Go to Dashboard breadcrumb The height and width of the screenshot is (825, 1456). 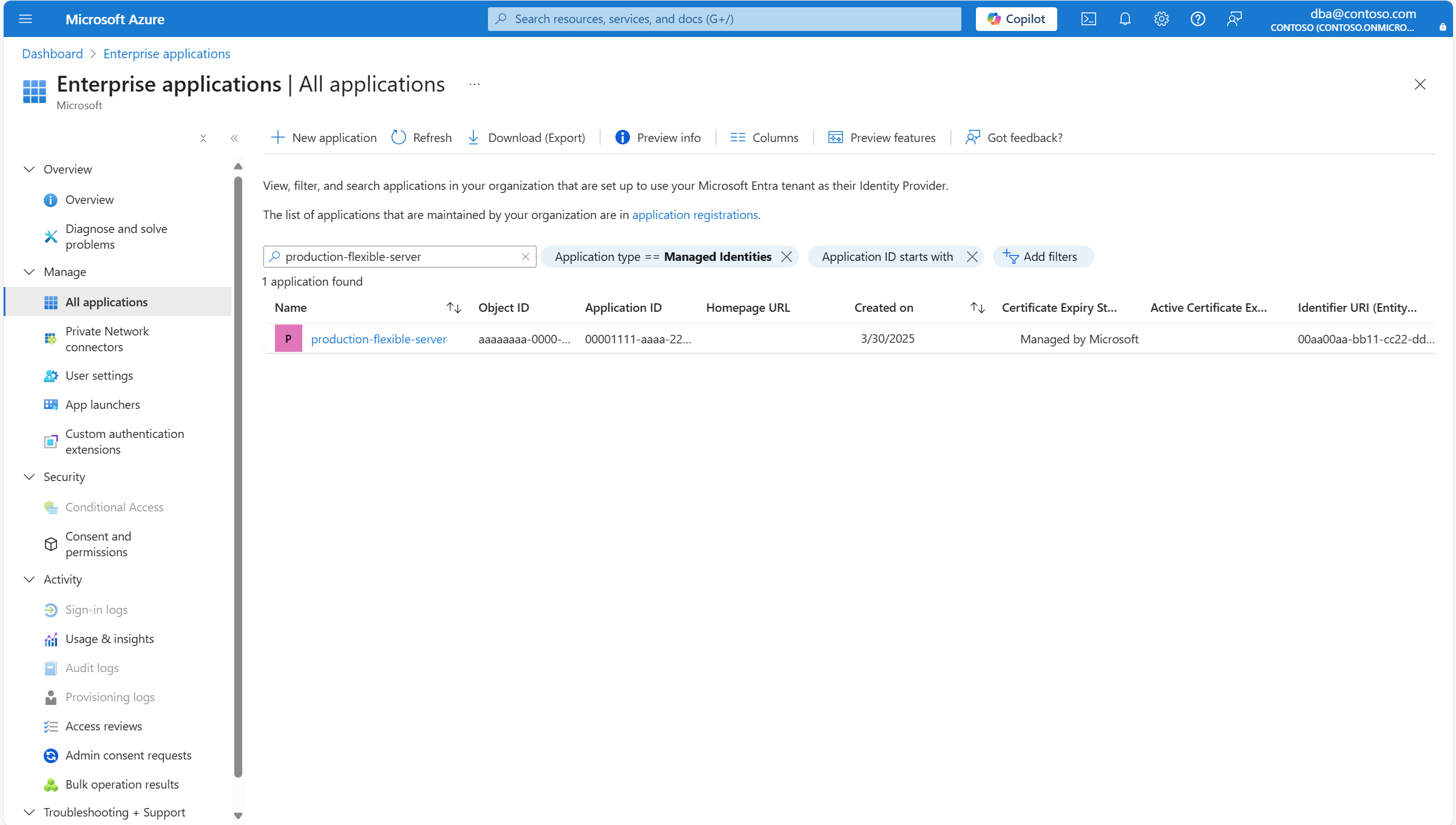pos(52,54)
